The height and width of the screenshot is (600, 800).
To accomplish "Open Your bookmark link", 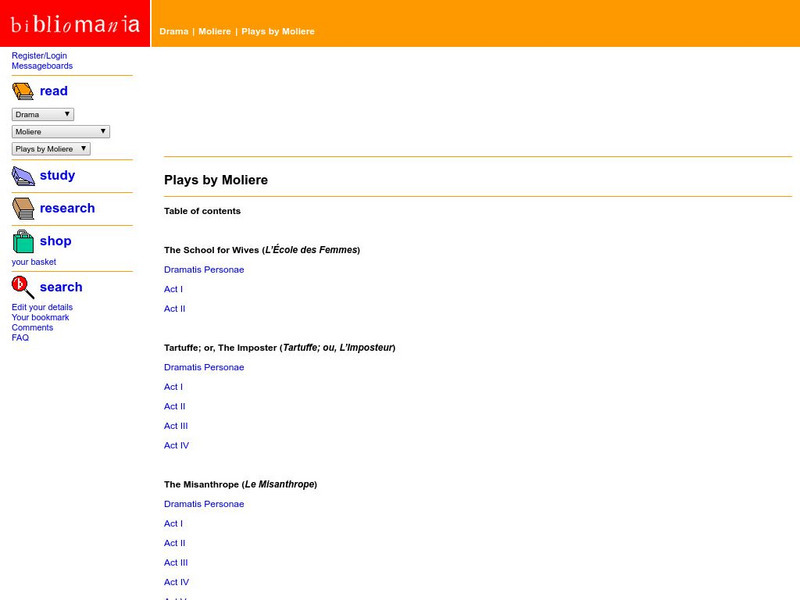I will (40, 317).
